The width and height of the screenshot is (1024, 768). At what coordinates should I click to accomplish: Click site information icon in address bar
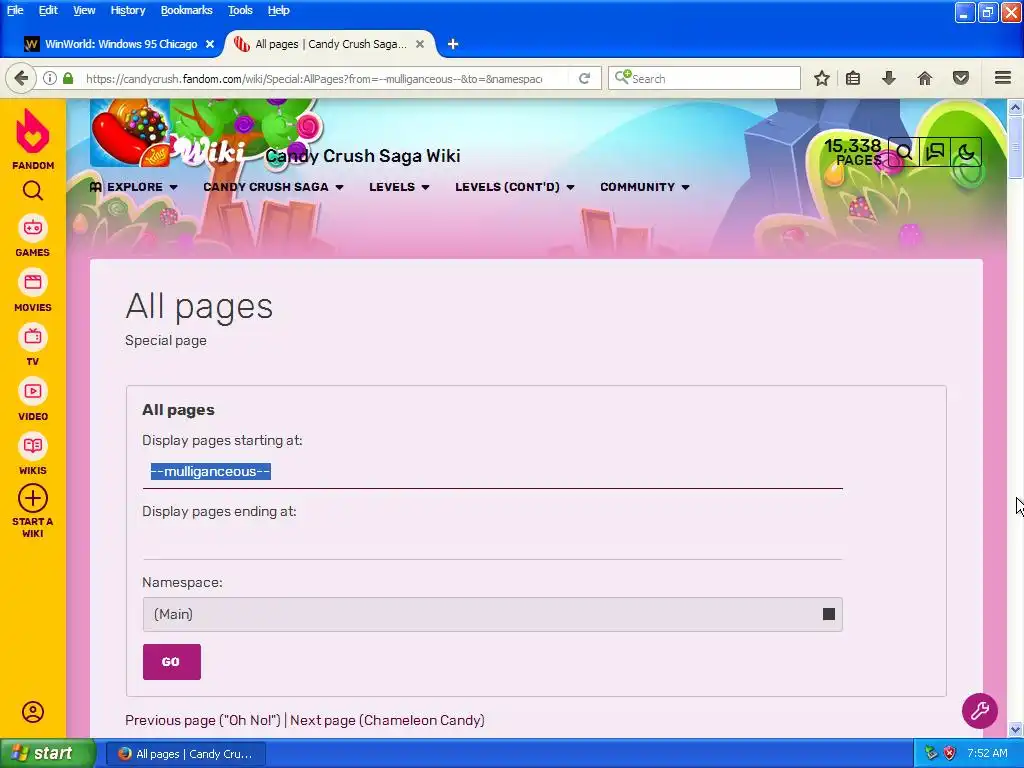click(x=50, y=78)
